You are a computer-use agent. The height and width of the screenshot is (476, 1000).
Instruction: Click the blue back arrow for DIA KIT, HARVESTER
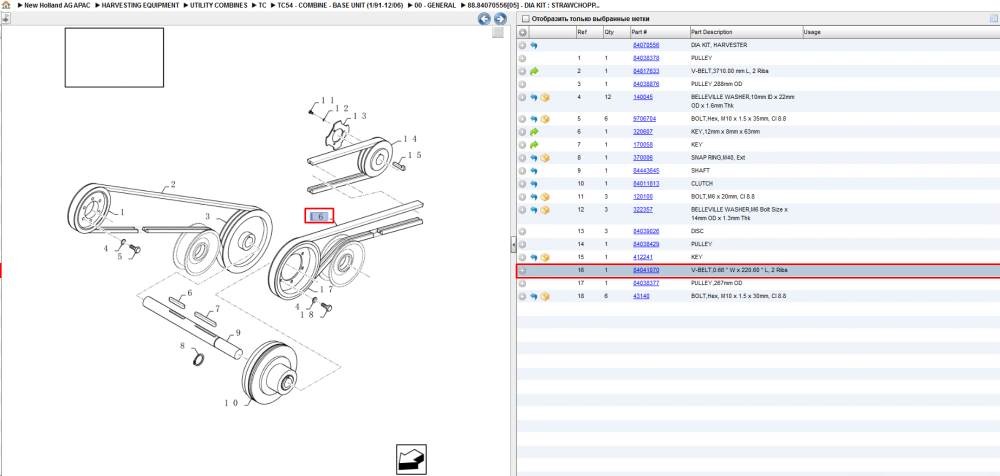click(534, 45)
